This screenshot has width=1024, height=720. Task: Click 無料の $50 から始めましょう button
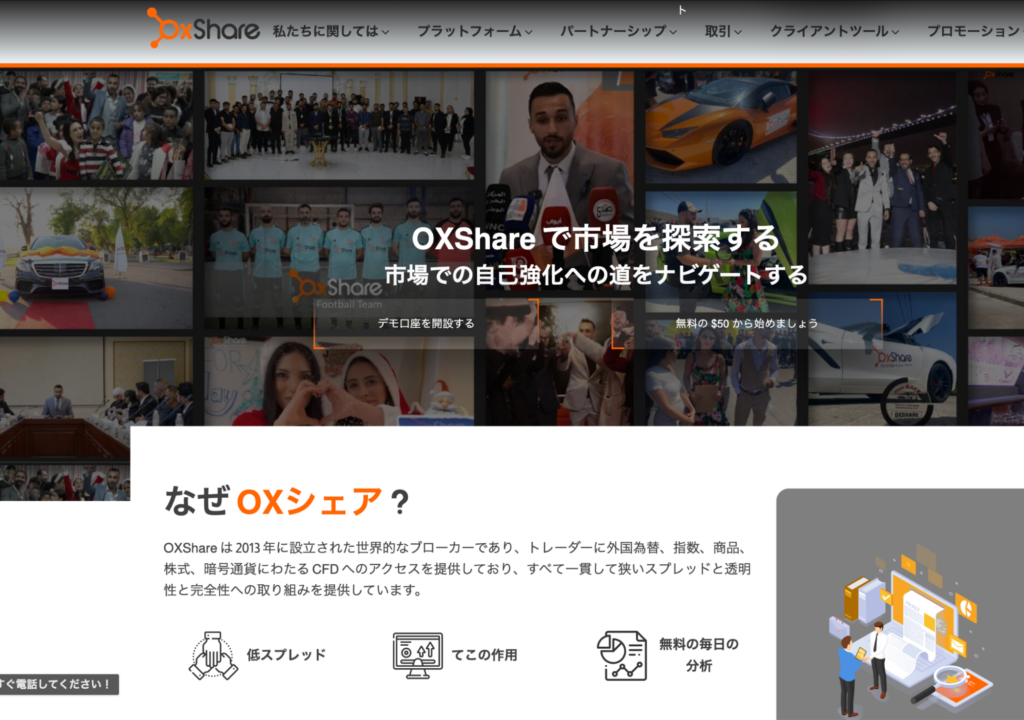tap(746, 323)
